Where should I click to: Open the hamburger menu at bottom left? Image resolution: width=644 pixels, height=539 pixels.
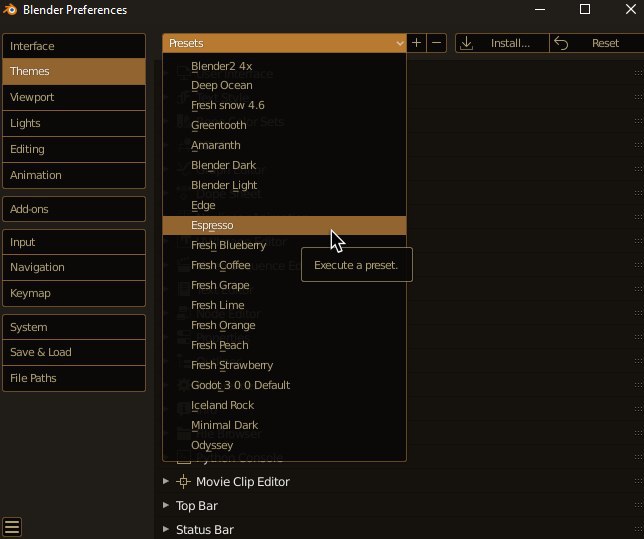(12, 527)
